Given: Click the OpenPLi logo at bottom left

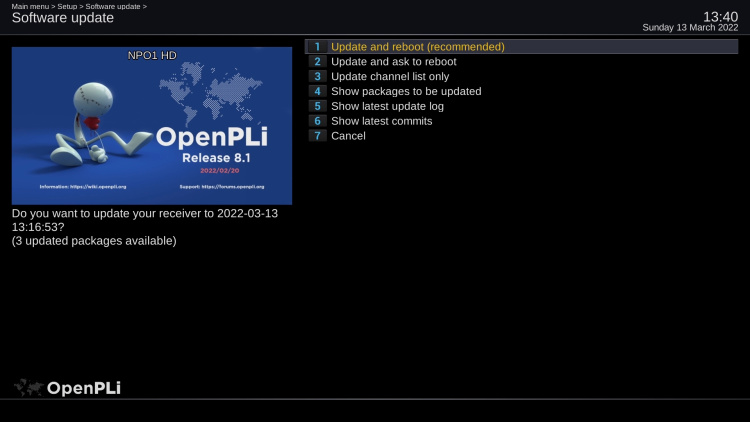Looking at the screenshot, I should point(67,388).
